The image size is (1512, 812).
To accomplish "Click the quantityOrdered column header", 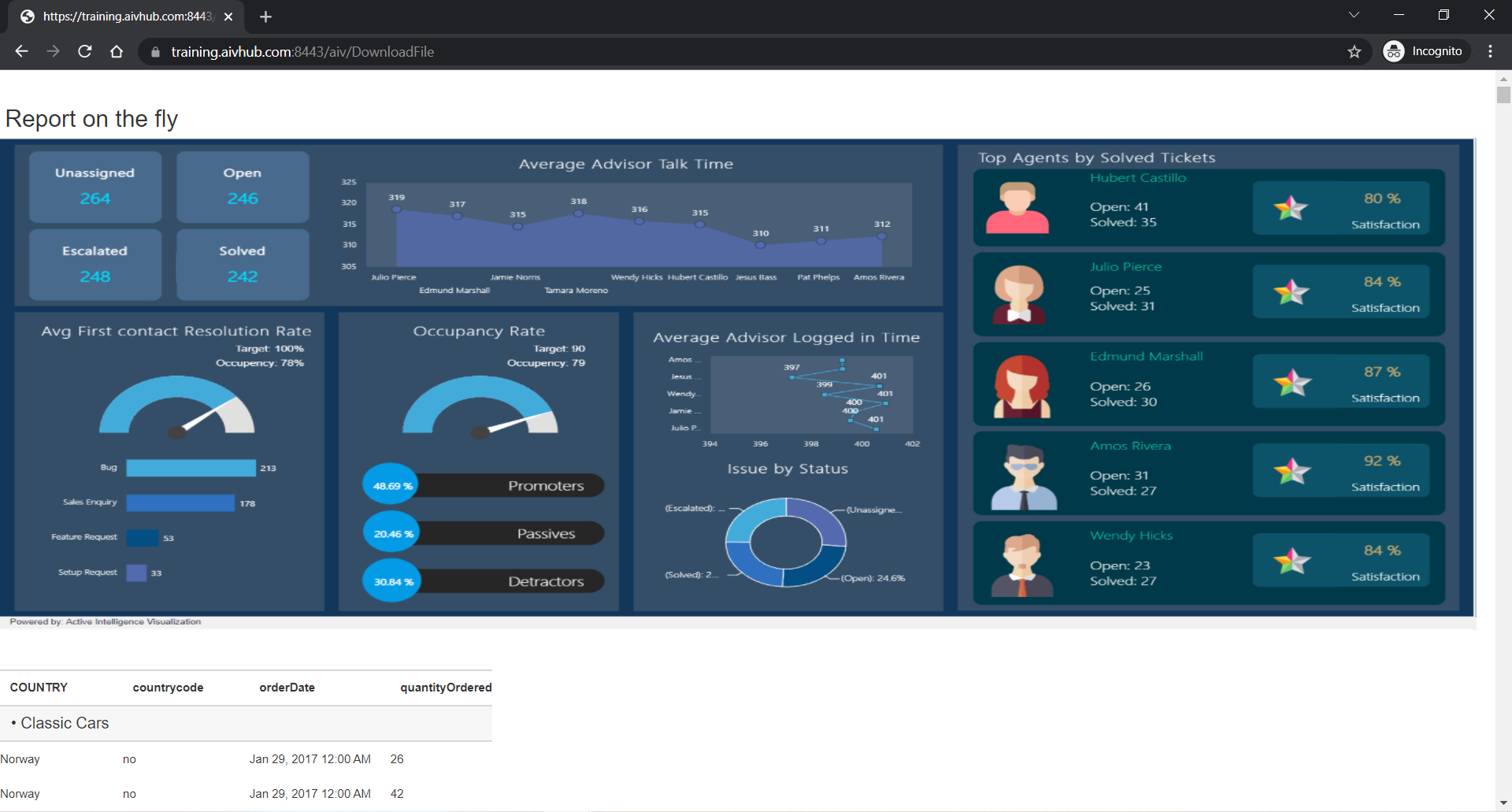I will pos(446,688).
